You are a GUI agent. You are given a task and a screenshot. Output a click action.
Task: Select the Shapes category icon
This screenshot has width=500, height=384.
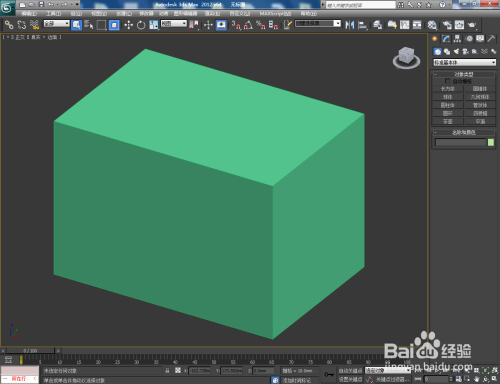447,51
